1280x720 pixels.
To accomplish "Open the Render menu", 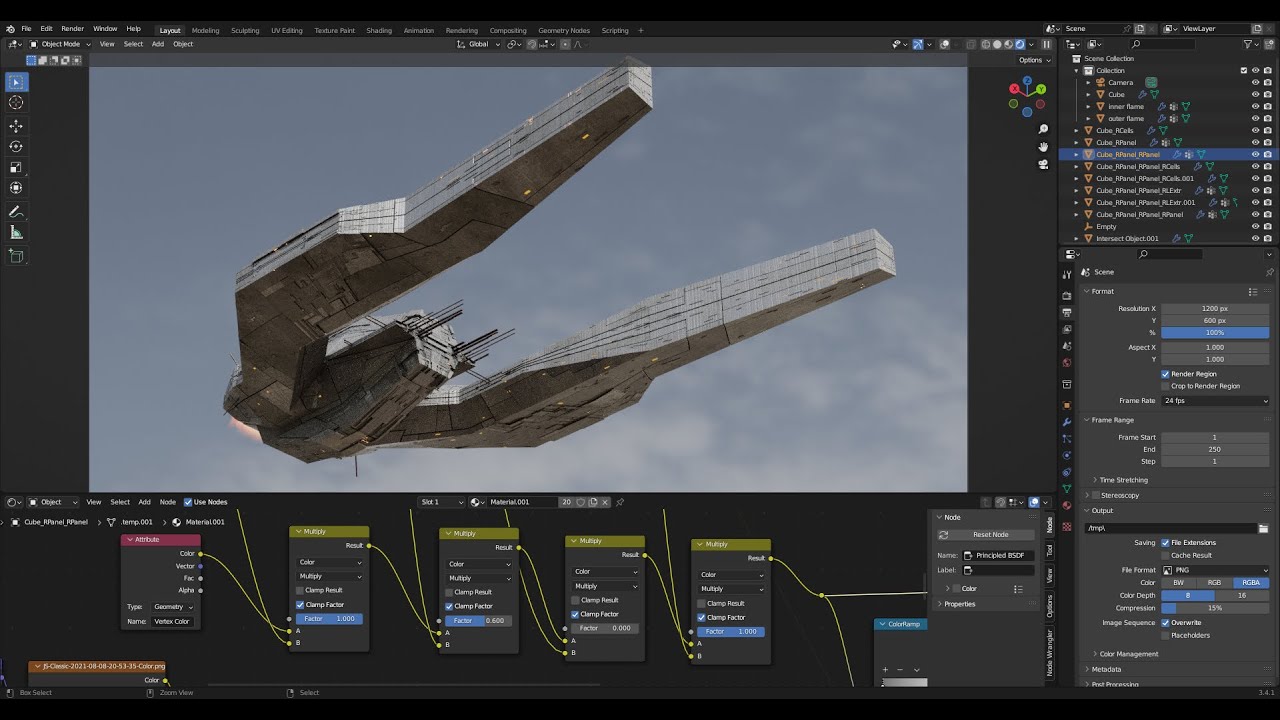I will [72, 29].
